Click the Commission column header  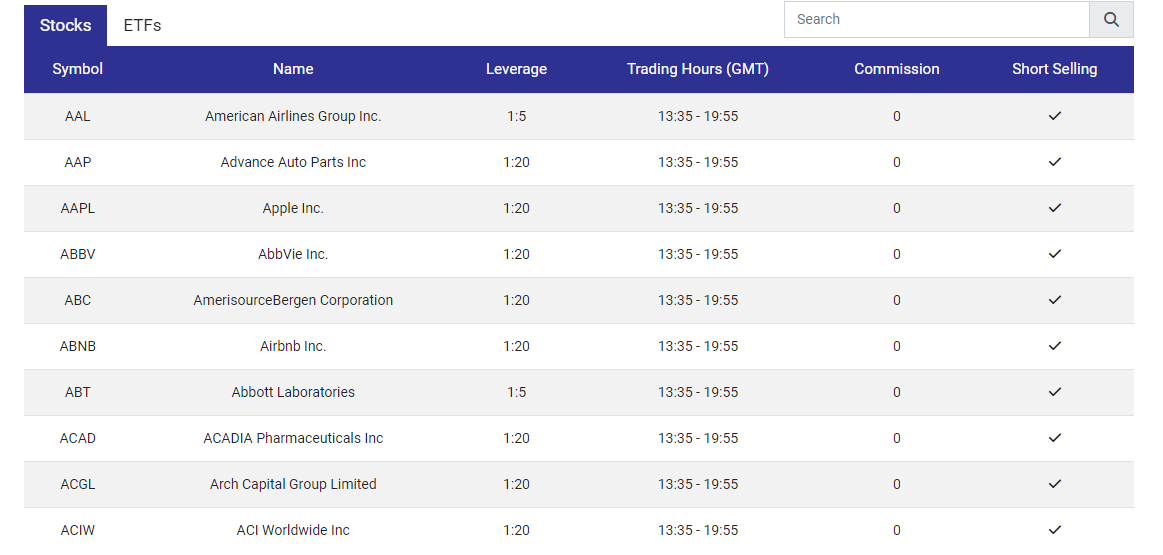(x=897, y=69)
